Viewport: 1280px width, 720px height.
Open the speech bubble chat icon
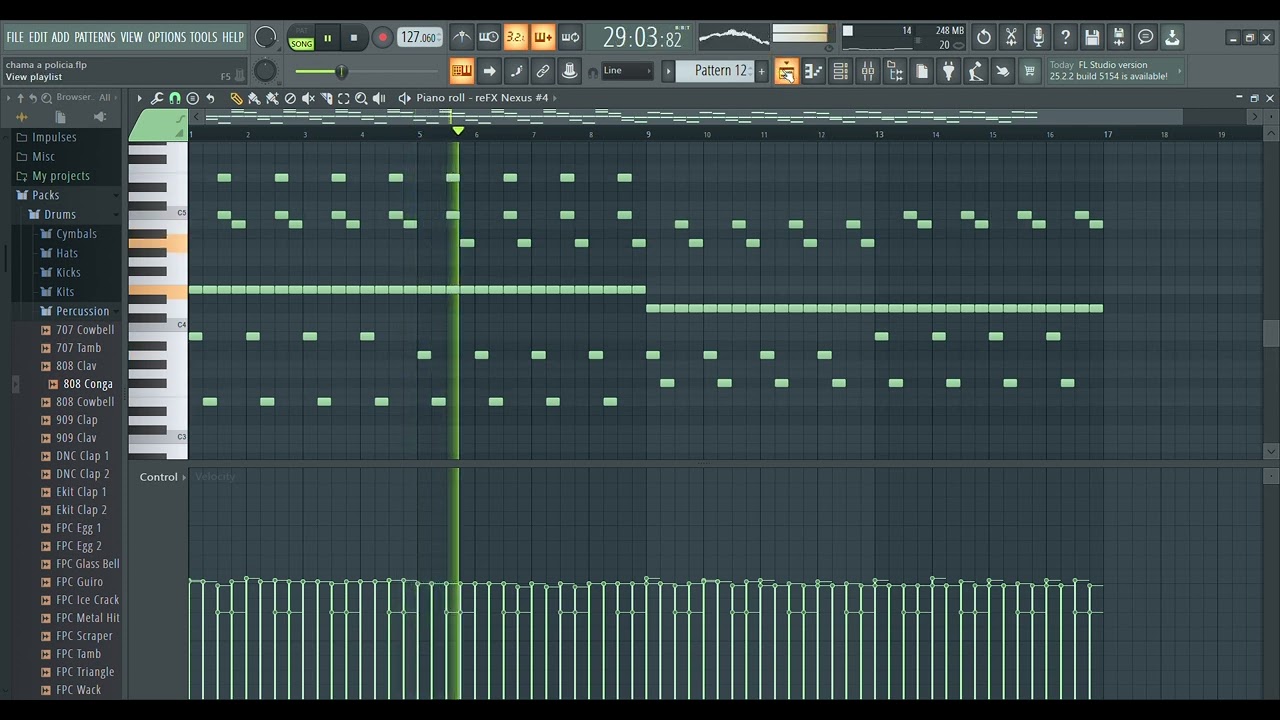tap(1146, 38)
